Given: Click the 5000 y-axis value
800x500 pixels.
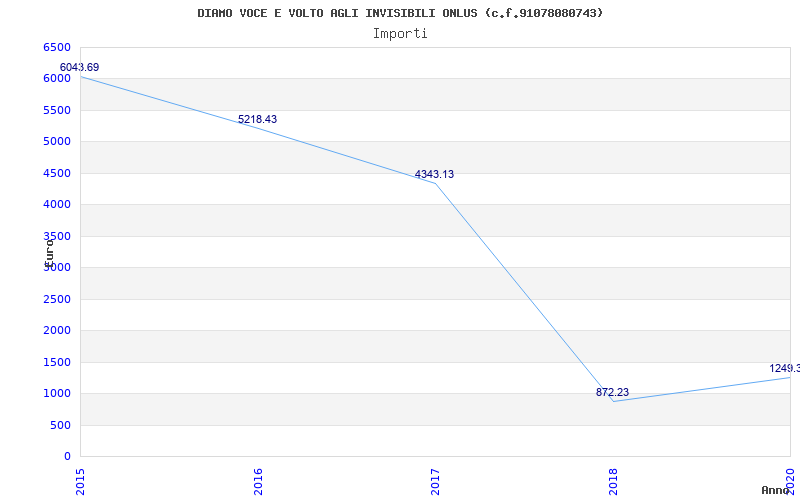Looking at the screenshot, I should (57, 141).
